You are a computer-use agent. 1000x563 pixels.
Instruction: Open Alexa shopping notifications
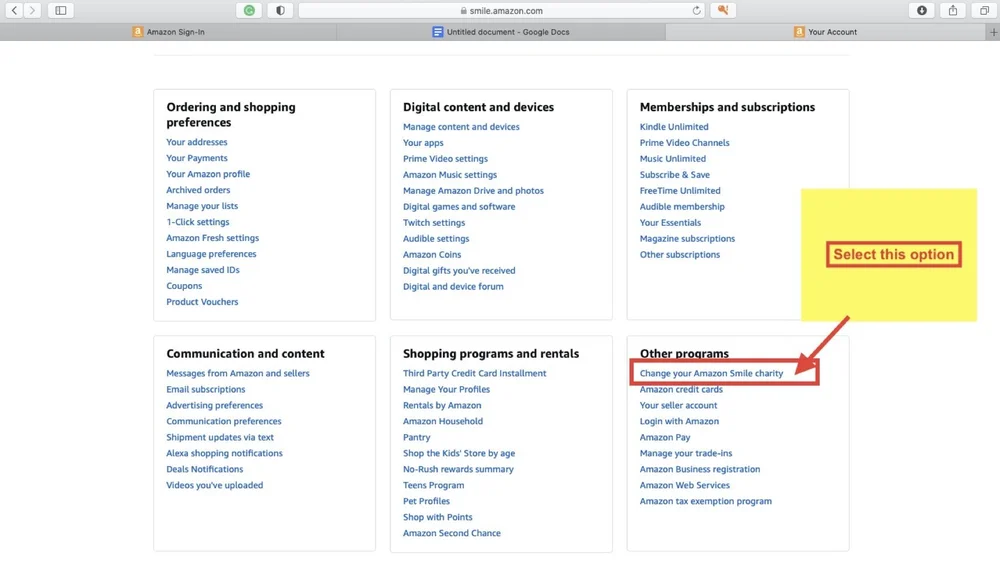[224, 453]
